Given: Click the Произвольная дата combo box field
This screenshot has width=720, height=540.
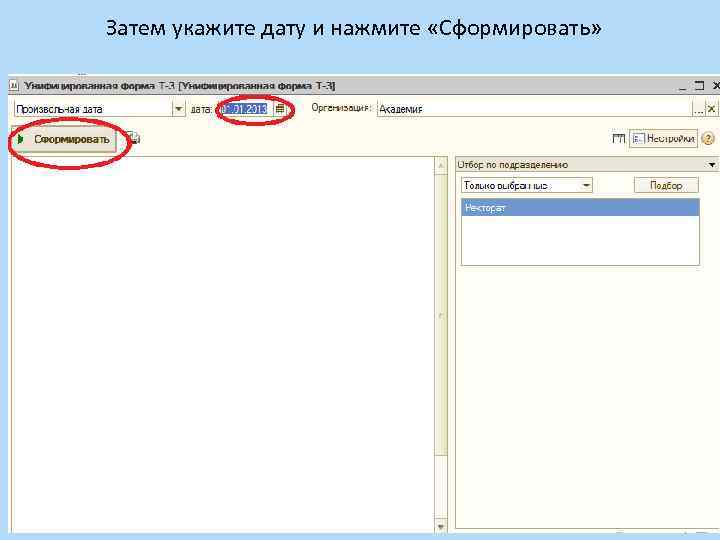Looking at the screenshot, I should 93,109.
